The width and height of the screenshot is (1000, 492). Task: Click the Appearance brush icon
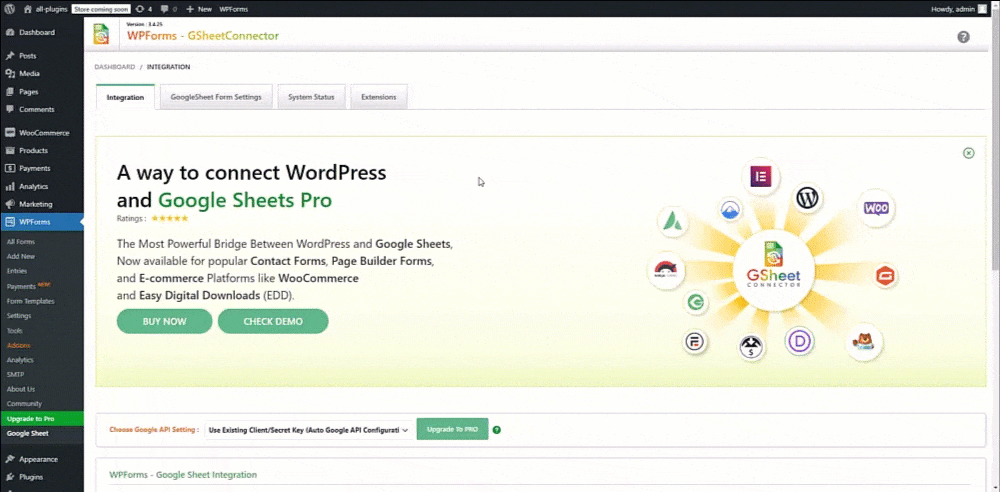coord(10,459)
